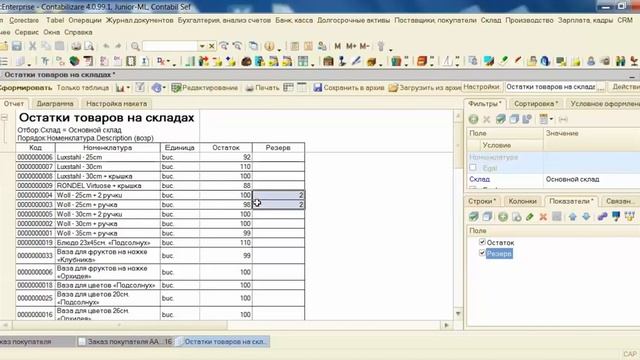Viewport: 640px width, 360px height.
Task: Open the chart type dropdown arrow
Action: [128, 87]
